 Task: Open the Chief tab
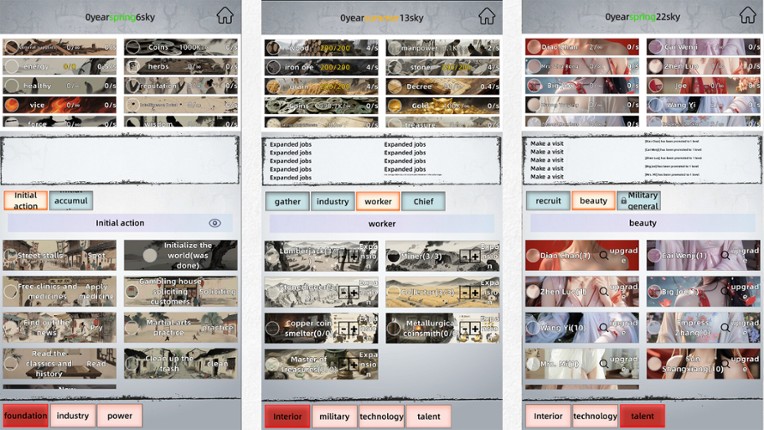423,201
